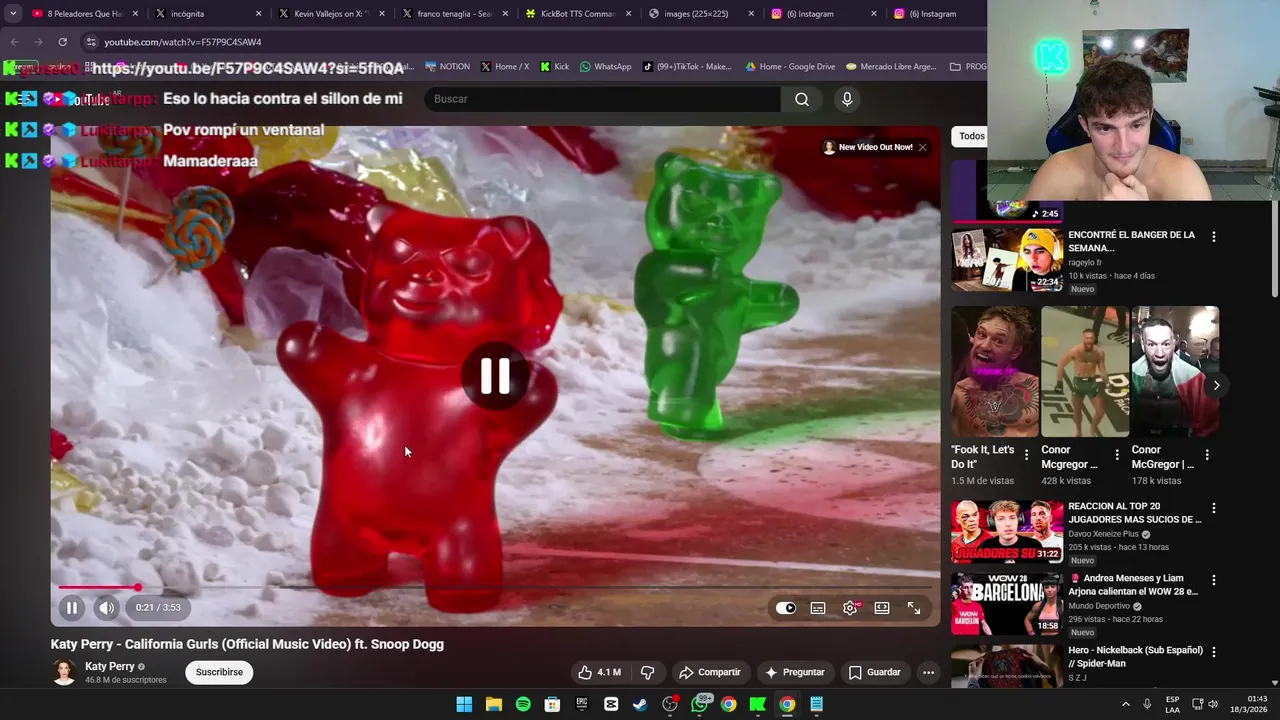Open CapCut from the taskbar
This screenshot has height=720, width=1280.
[x=611, y=704]
